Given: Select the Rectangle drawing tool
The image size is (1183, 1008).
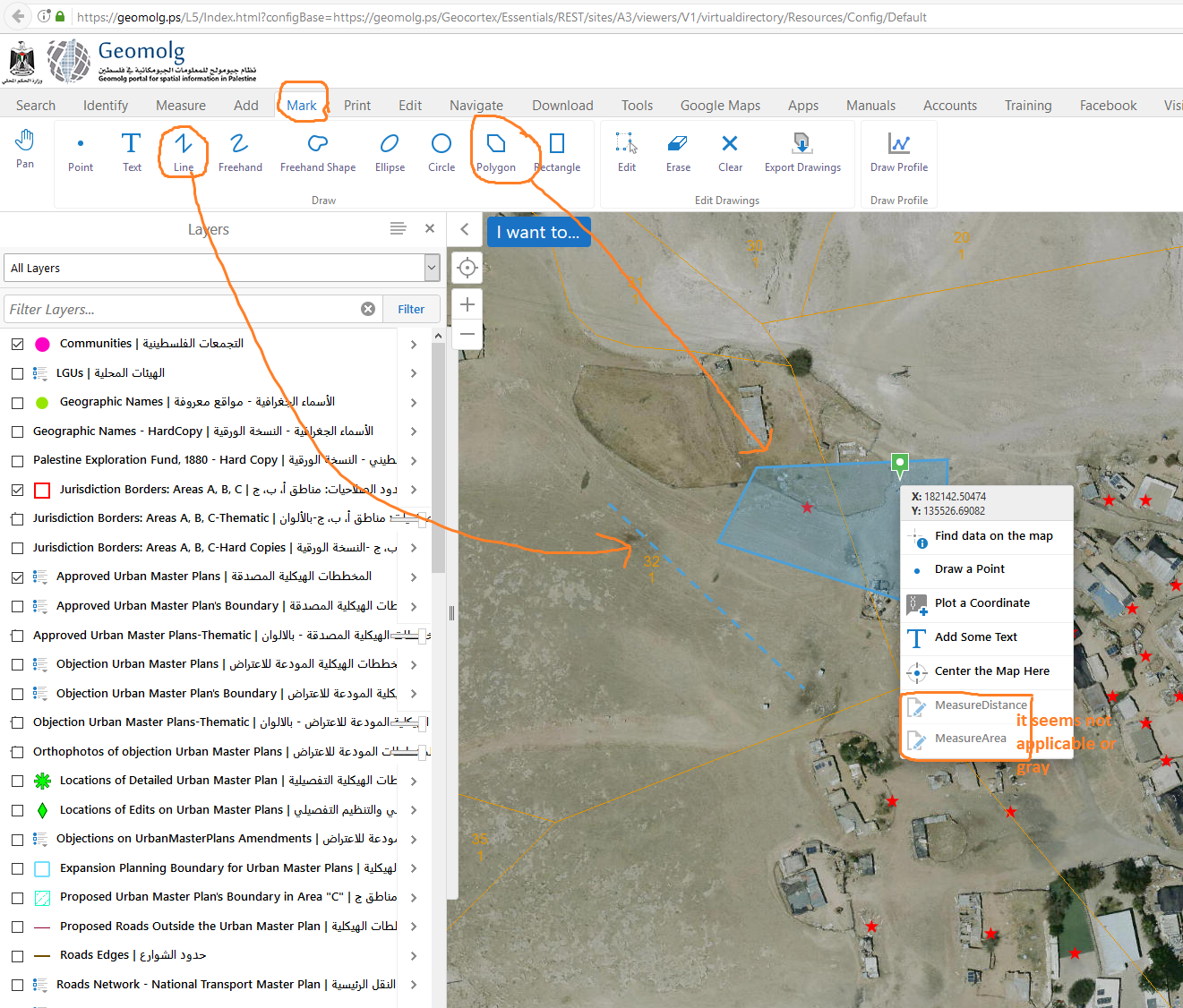Looking at the screenshot, I should click(557, 151).
